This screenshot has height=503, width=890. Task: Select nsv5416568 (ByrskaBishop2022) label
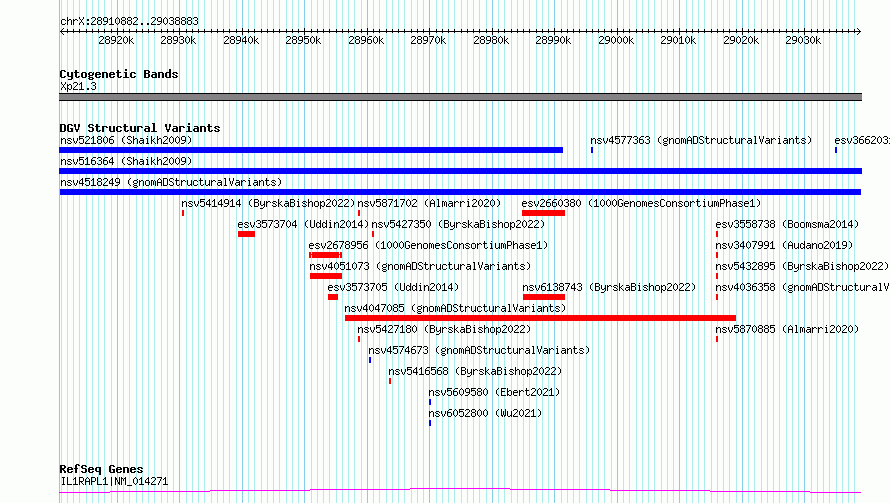pyautogui.click(x=475, y=371)
